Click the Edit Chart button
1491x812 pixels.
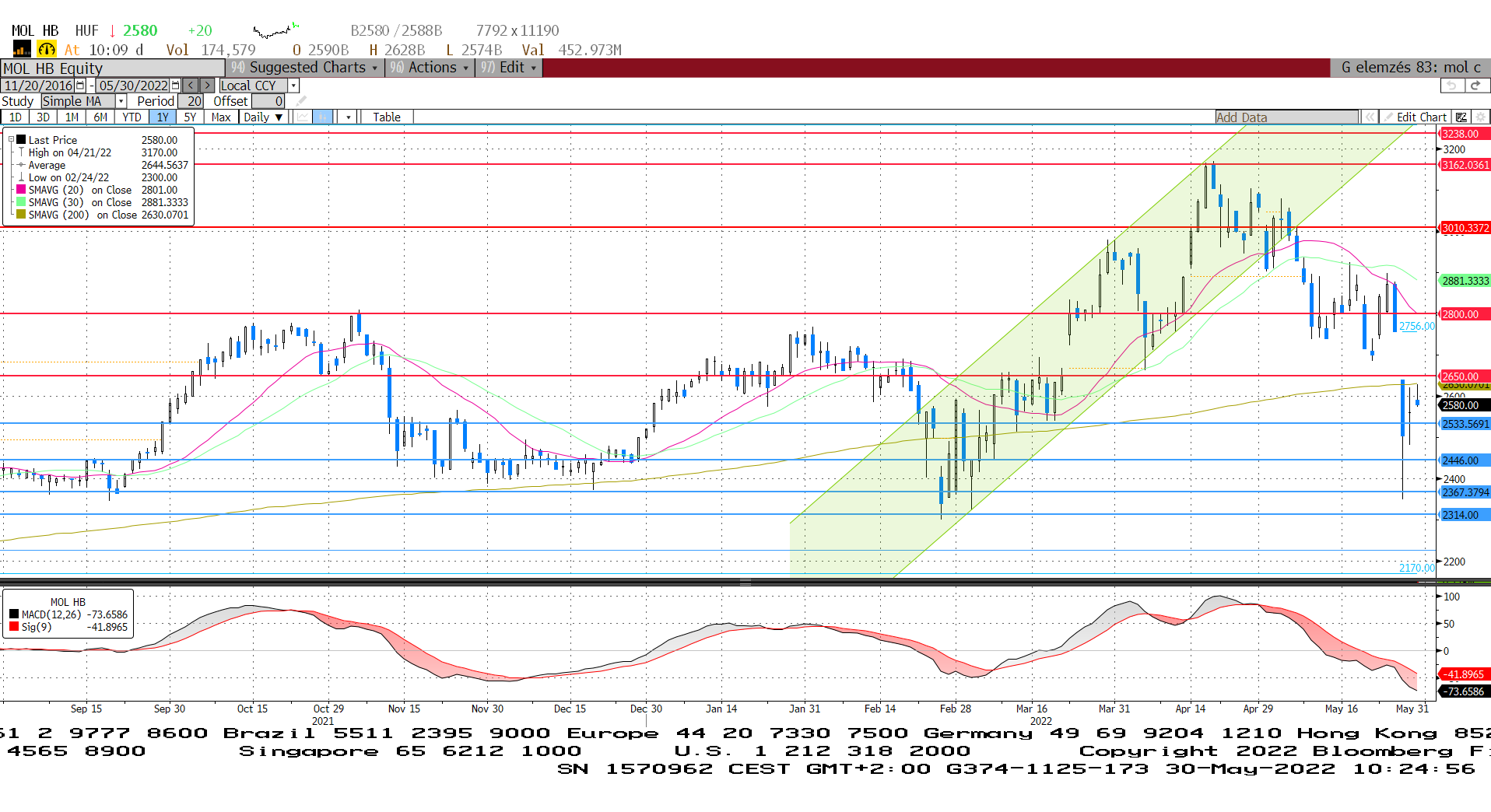1414,117
